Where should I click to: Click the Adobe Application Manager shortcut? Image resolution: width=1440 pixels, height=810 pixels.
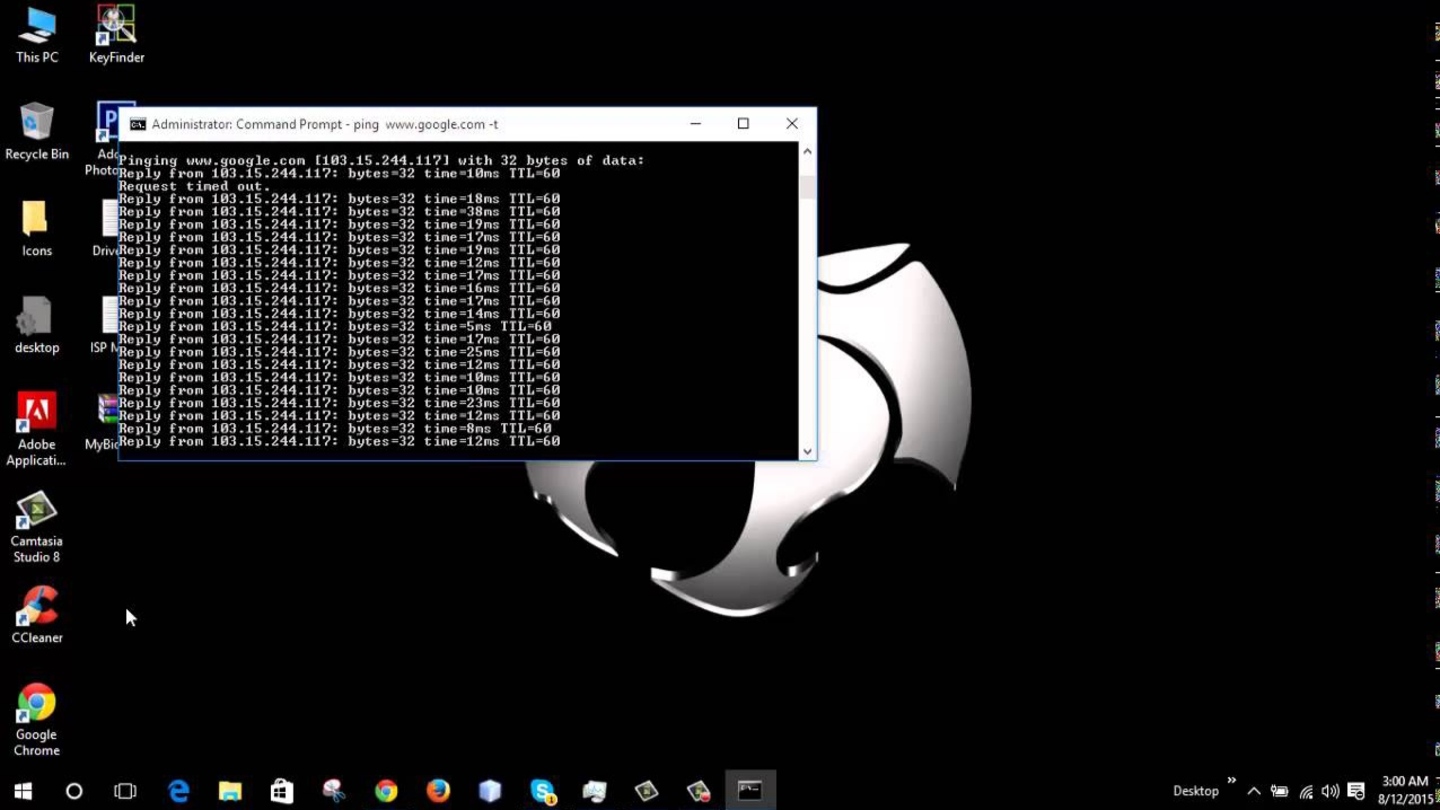(x=37, y=428)
